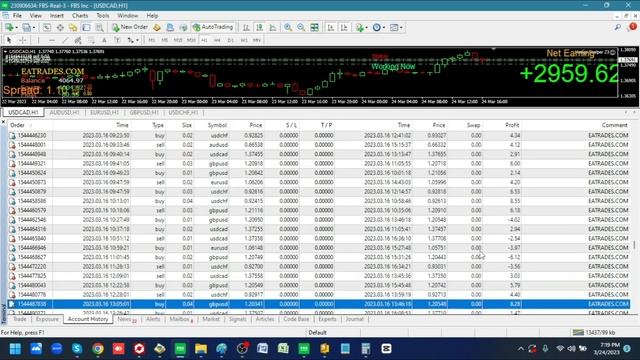Sort history by Symbol column header
Viewport: 640px width, 360px height.
click(217, 125)
